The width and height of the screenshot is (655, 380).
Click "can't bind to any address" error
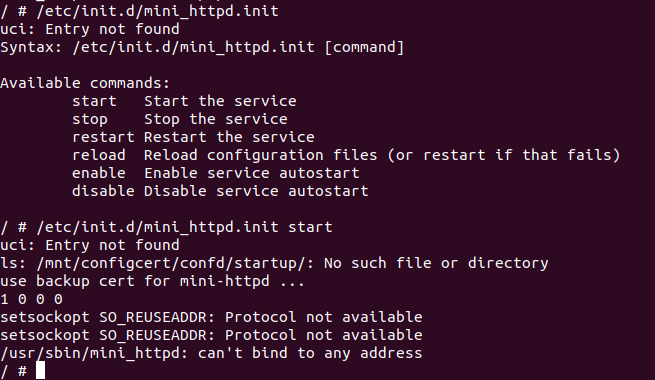tap(310, 353)
